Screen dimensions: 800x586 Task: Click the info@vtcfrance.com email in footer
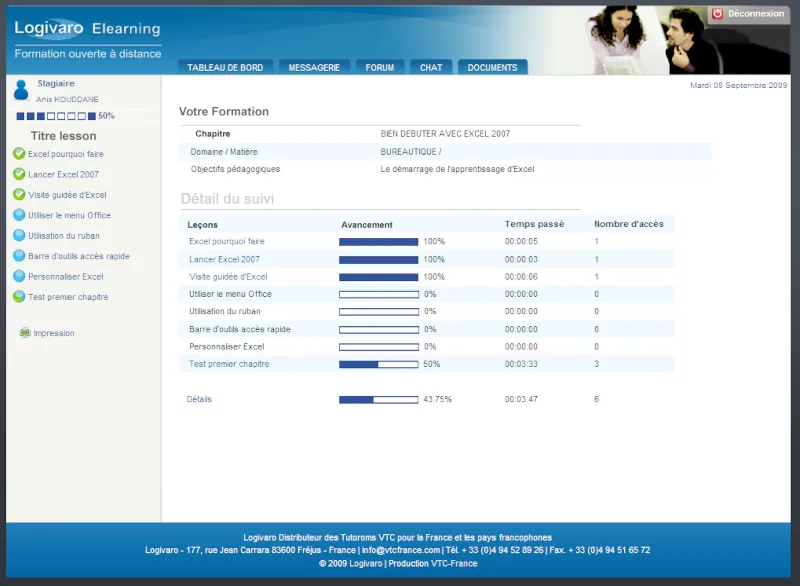(400, 550)
